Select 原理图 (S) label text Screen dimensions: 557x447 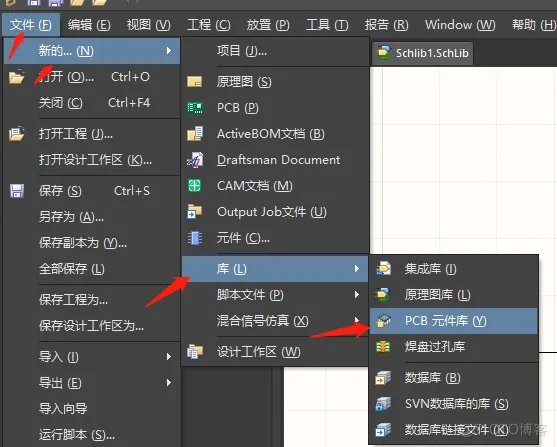[x=244, y=82]
